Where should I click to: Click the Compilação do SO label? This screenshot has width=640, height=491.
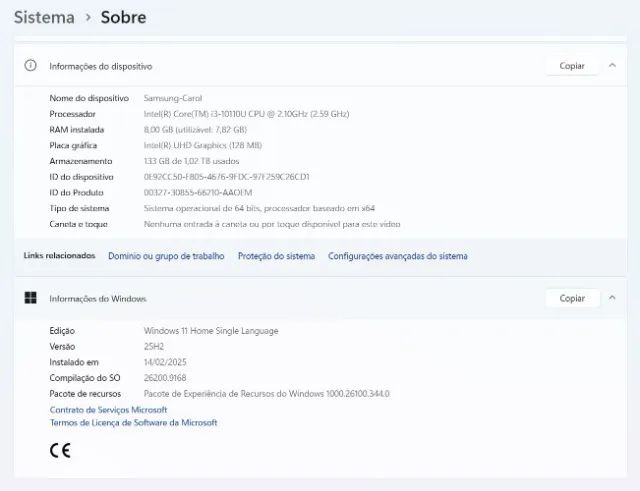coord(85,378)
